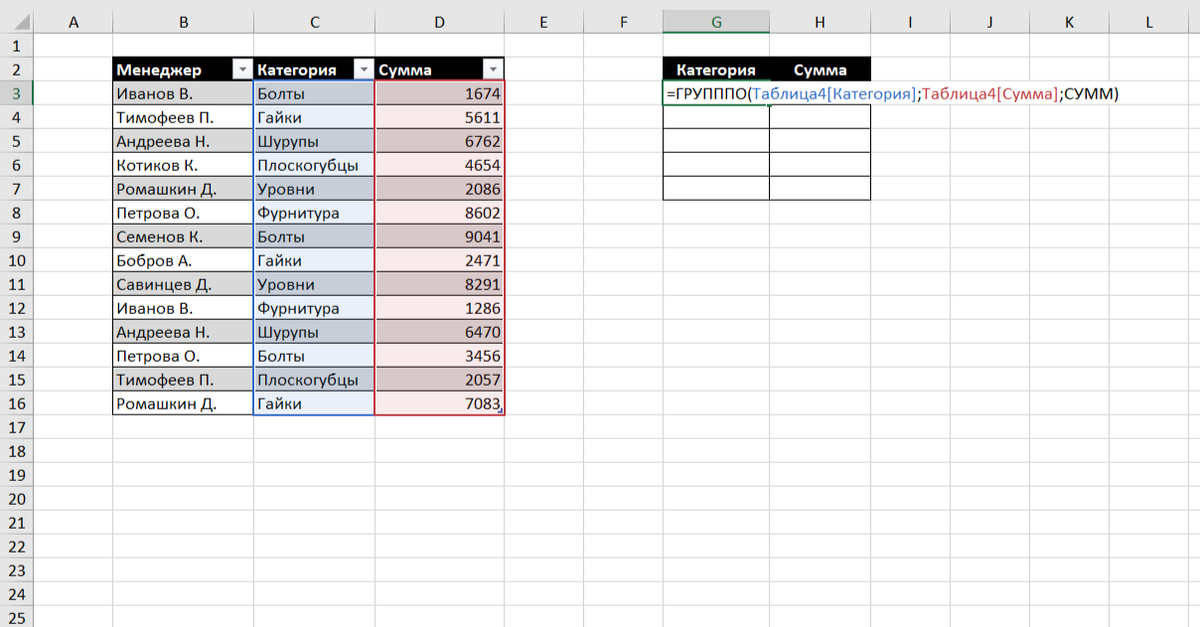Viewport: 1200px width, 627px height.
Task: Select the amount cell 8291
Action: [x=439, y=284]
